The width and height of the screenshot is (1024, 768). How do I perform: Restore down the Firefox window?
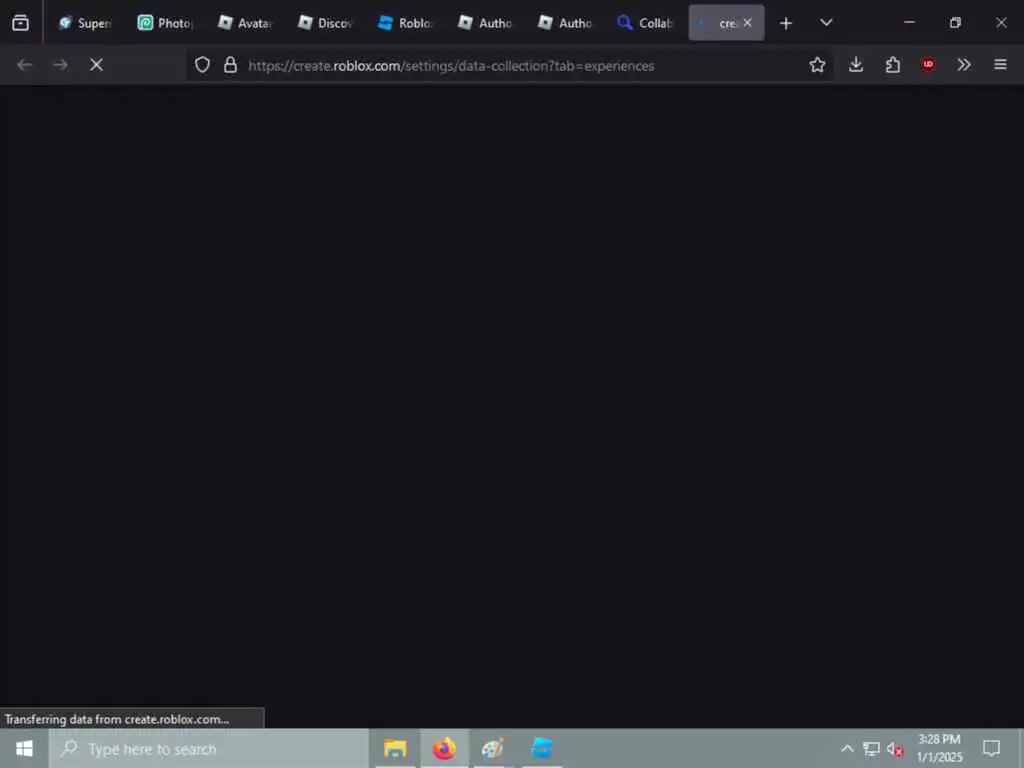(955, 23)
